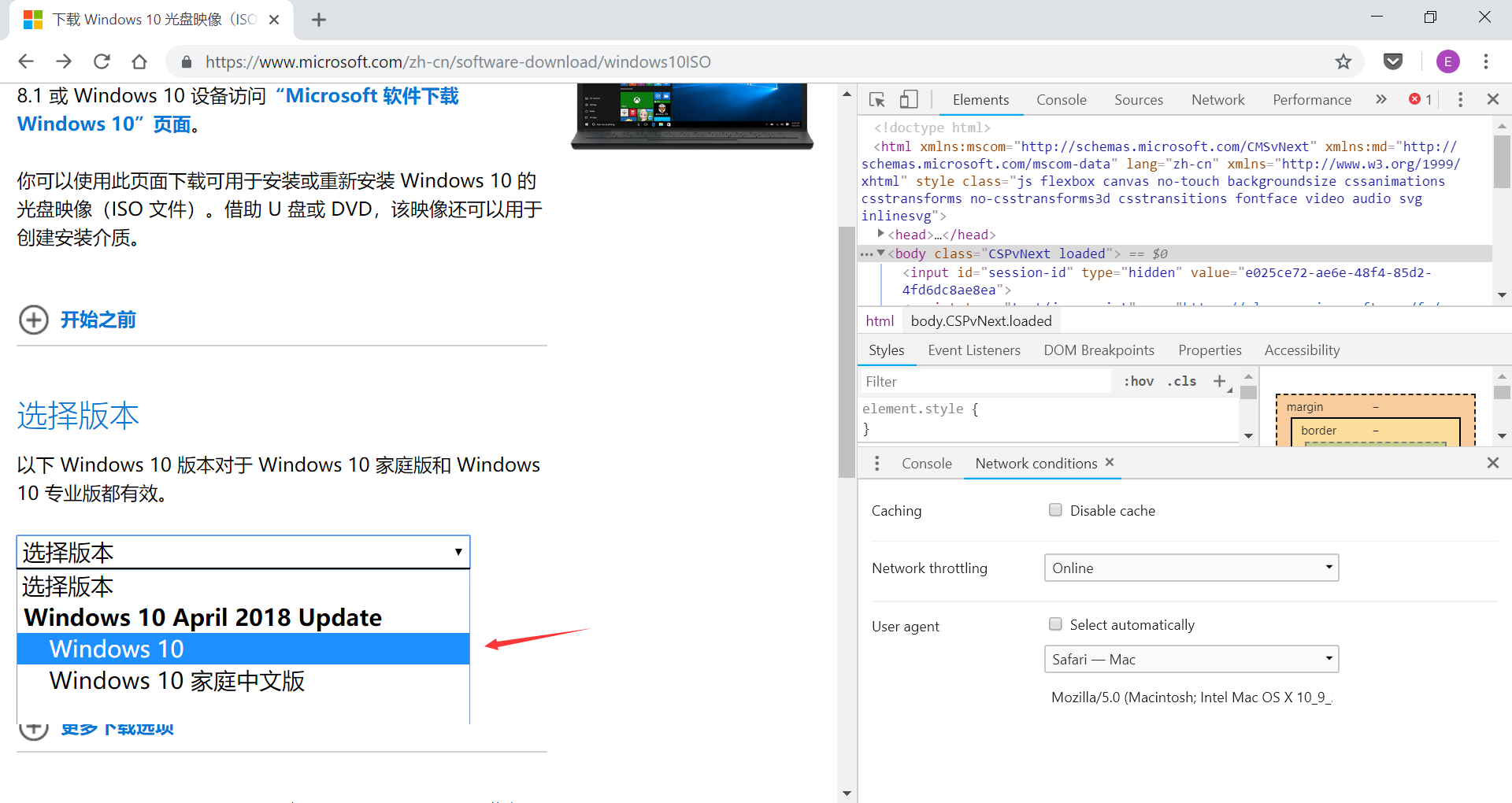Activate DevTools inspect element tool
Viewport: 1512px width, 803px height.
[x=876, y=100]
